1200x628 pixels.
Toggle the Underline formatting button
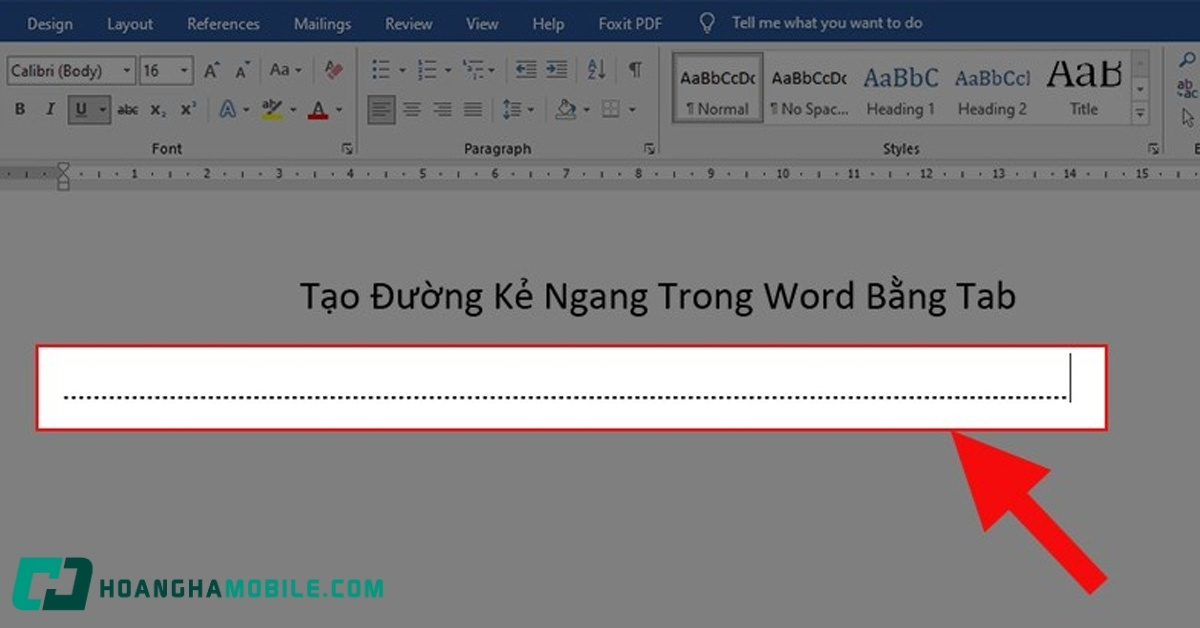(x=81, y=109)
